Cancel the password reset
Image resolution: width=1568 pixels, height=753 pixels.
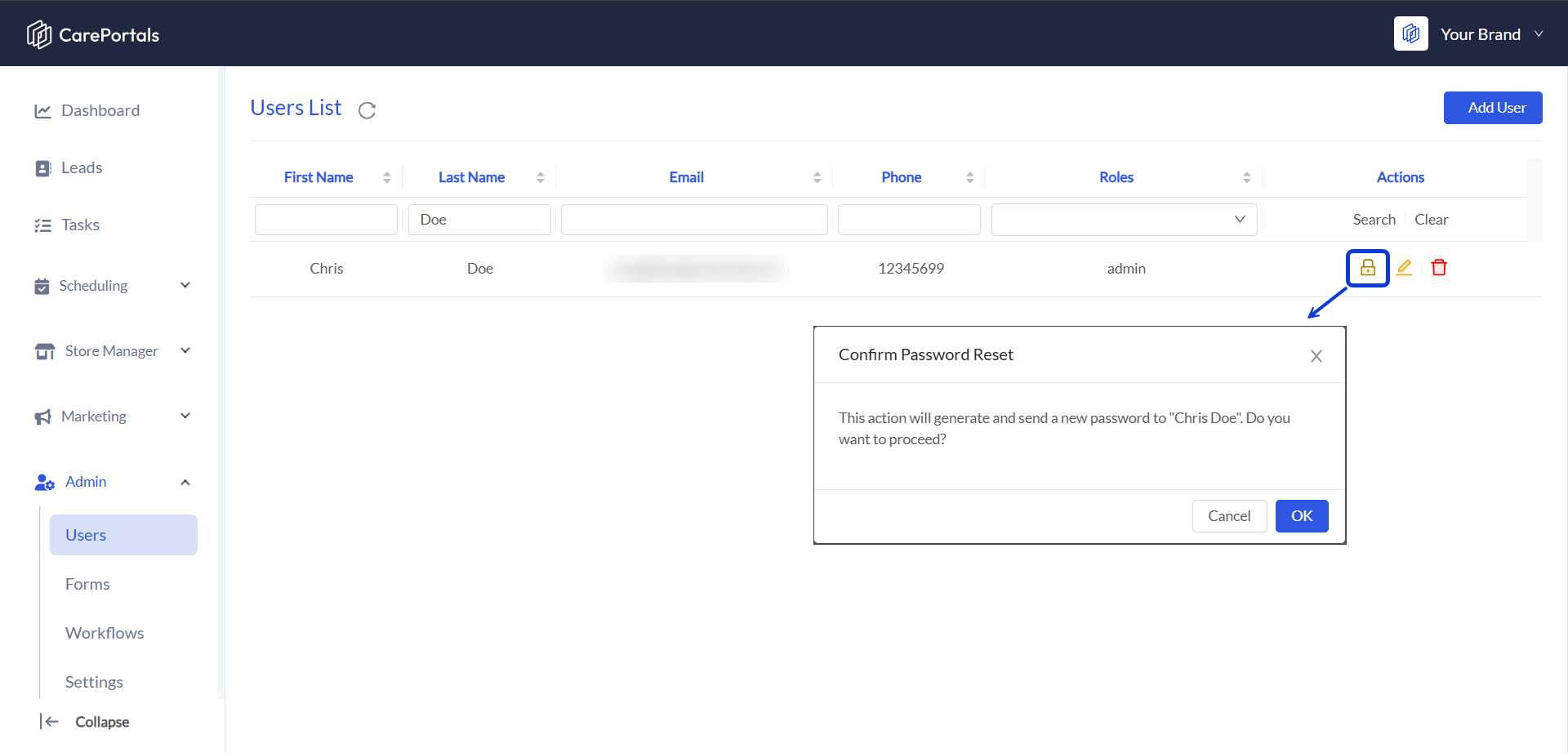1229,516
